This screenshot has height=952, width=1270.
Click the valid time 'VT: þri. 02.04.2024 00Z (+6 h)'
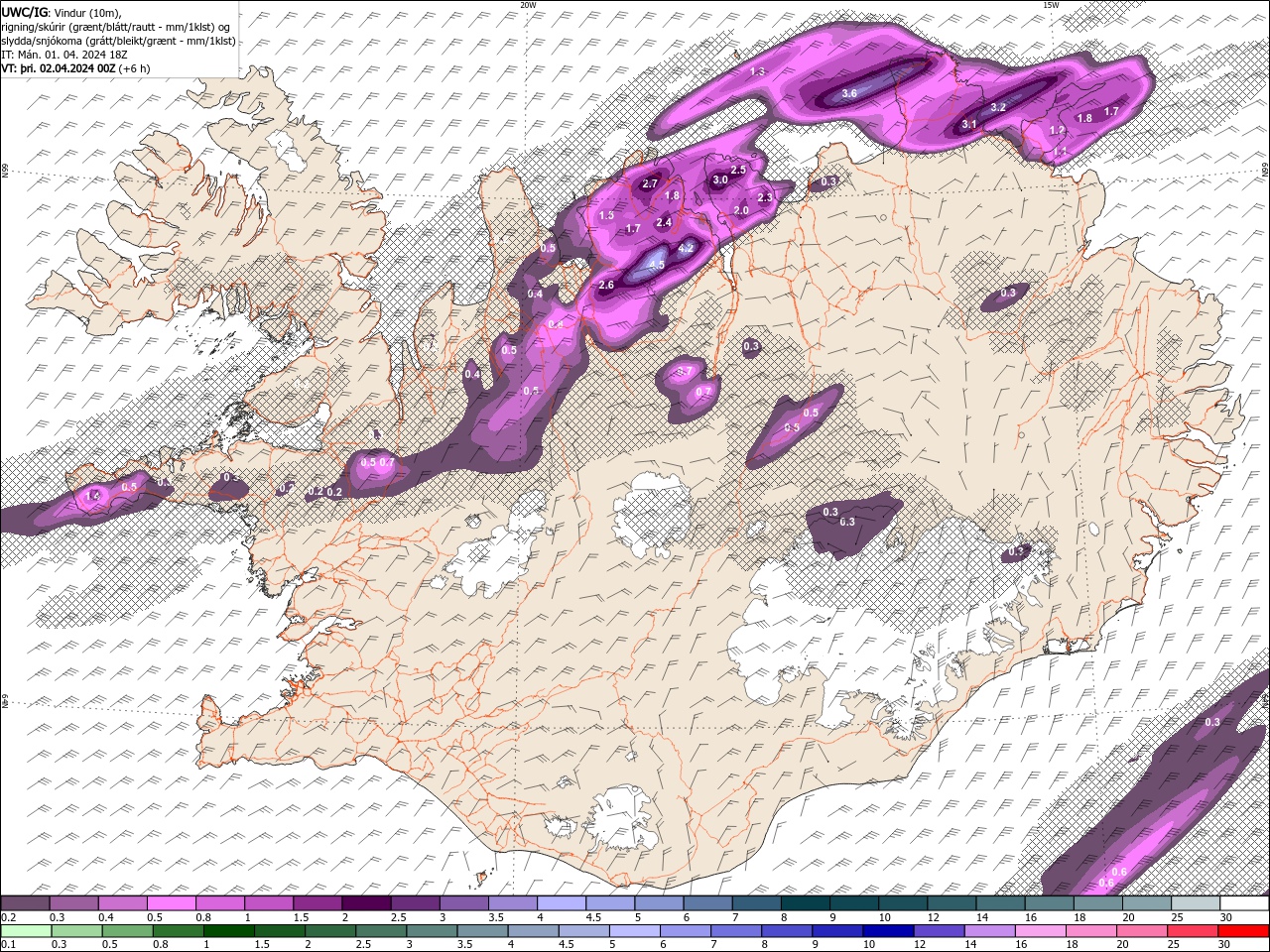pyautogui.click(x=76, y=68)
